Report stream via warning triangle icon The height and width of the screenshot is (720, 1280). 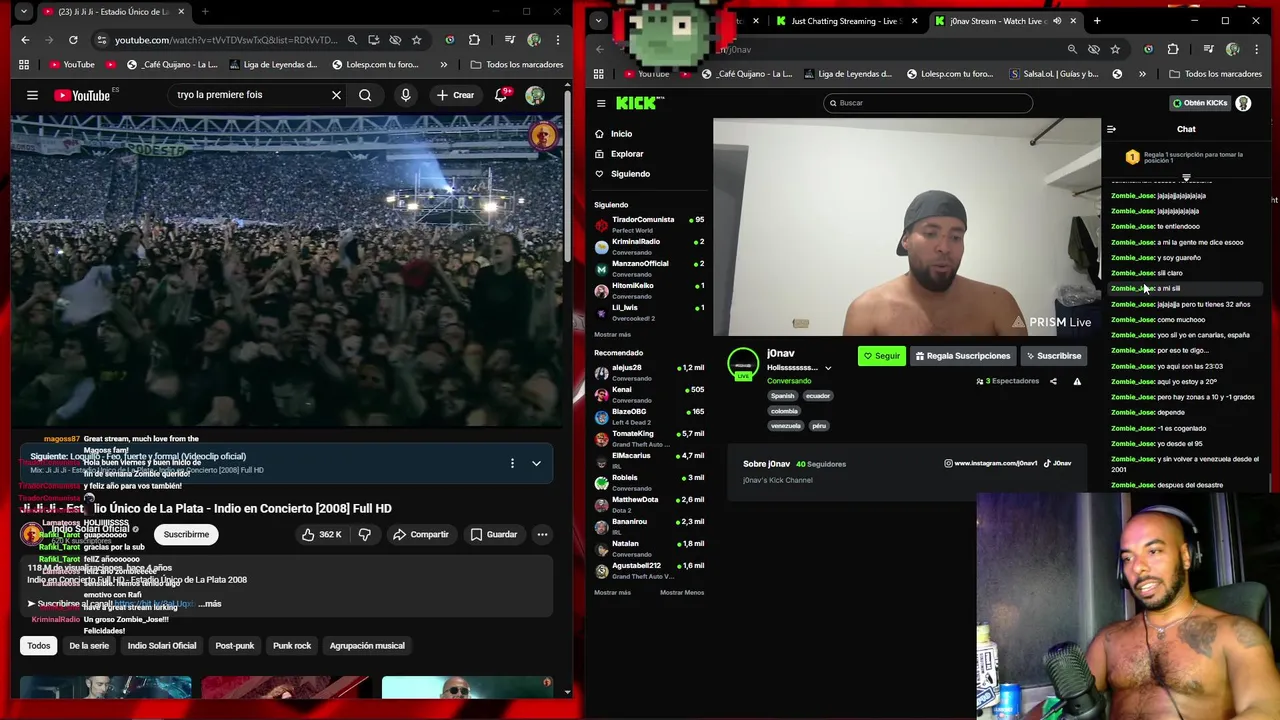[x=1077, y=381]
